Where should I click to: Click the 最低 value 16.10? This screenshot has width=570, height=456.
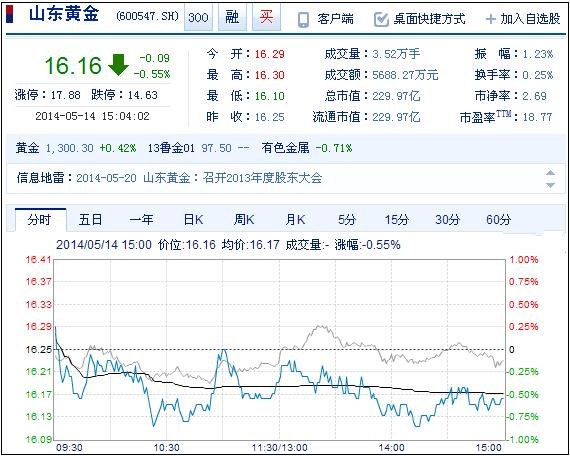269,96
